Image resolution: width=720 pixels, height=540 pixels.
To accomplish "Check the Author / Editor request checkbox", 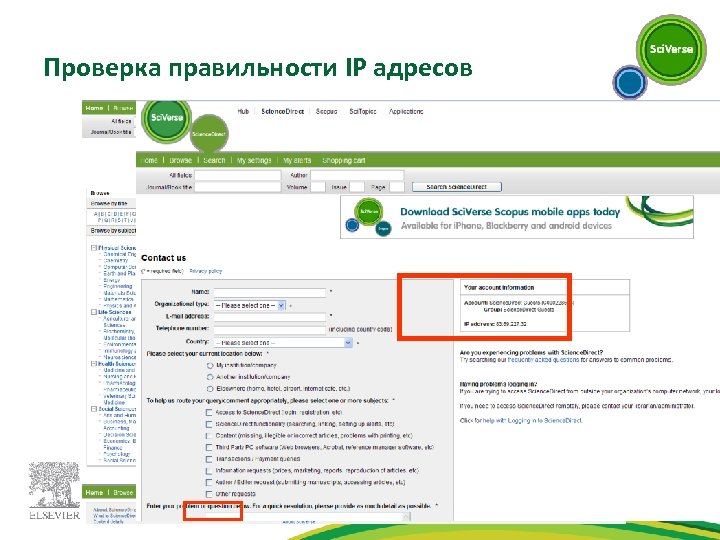I will click(209, 483).
